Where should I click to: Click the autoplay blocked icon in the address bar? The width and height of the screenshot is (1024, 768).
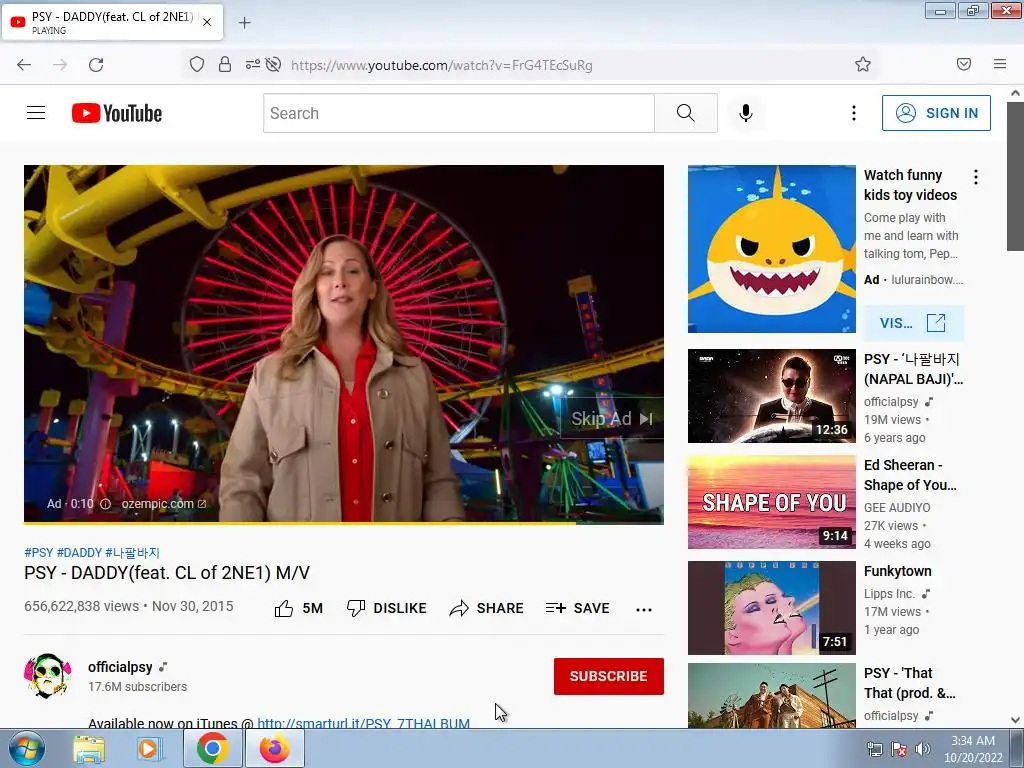274,64
